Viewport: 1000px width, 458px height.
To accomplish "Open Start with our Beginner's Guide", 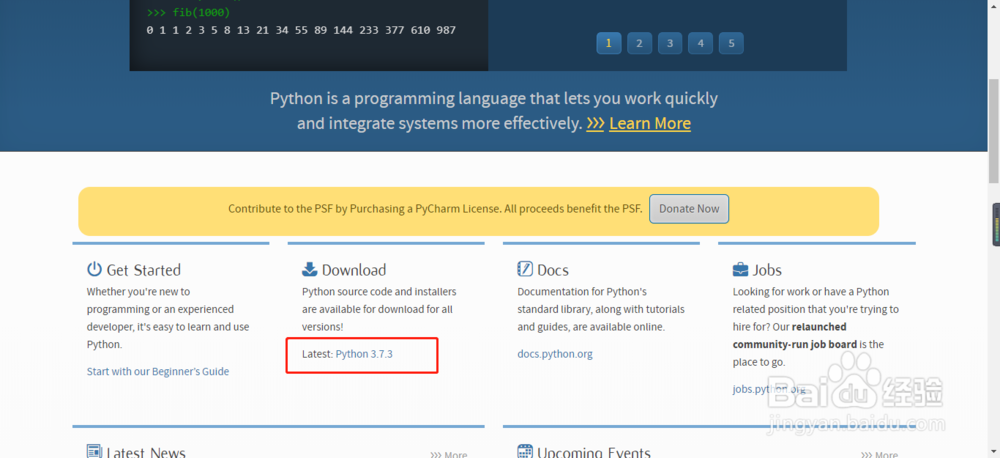I will pos(158,371).
